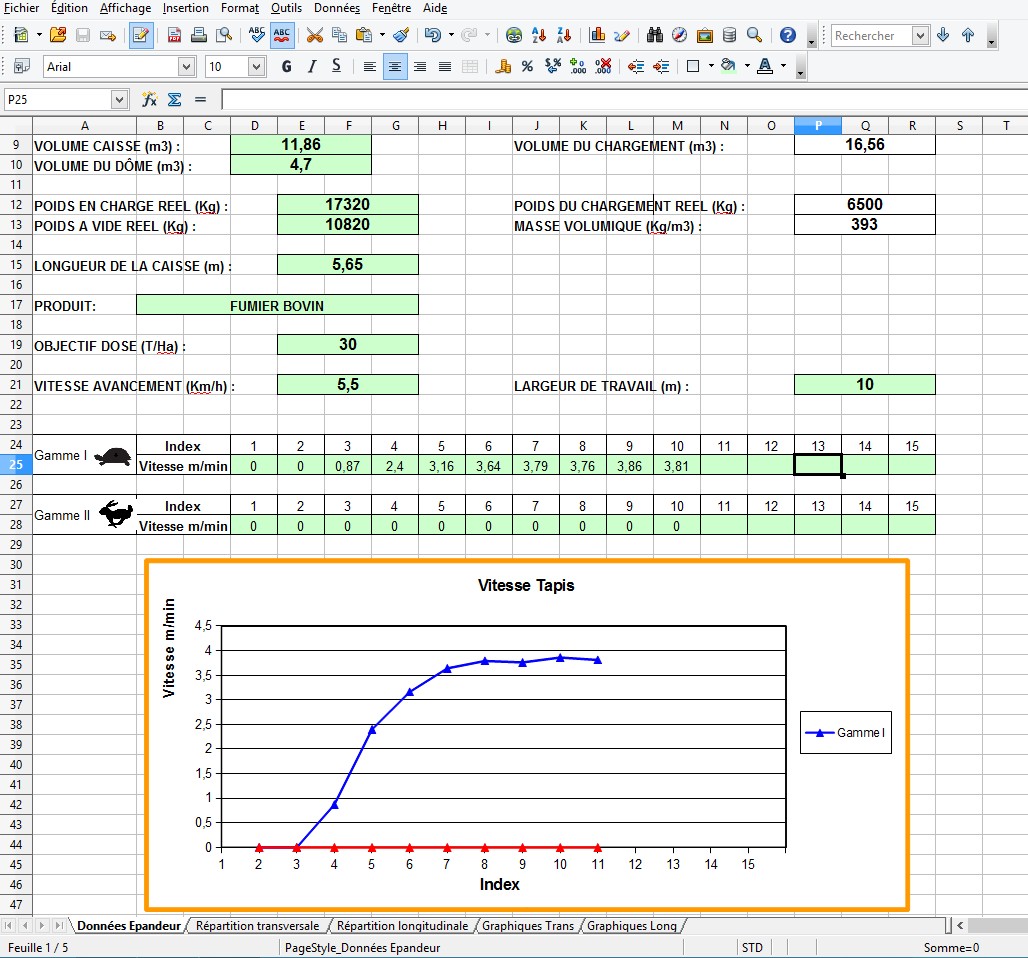Viewport: 1028px width, 958px height.
Task: Expand the Arial font name dropdown
Action: pos(186,66)
